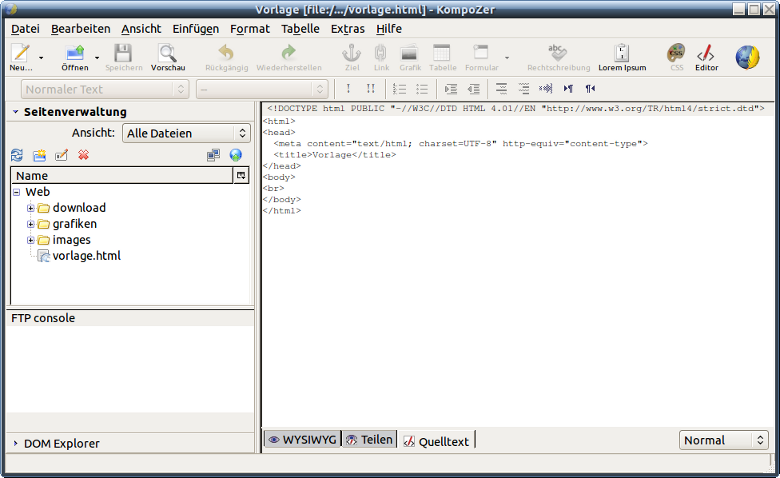Click the column picker icon beside Name

click(x=241, y=176)
